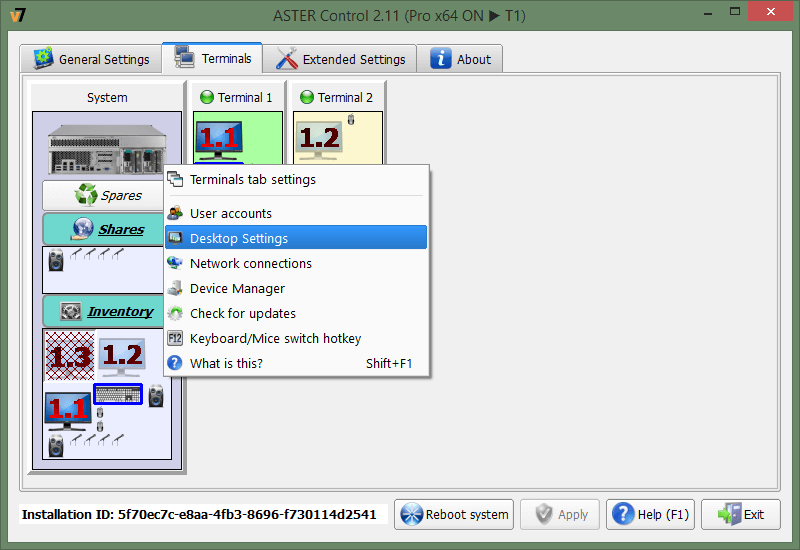Click the Terminals tab settings window icon
This screenshot has height=550, width=800.
tap(175, 179)
